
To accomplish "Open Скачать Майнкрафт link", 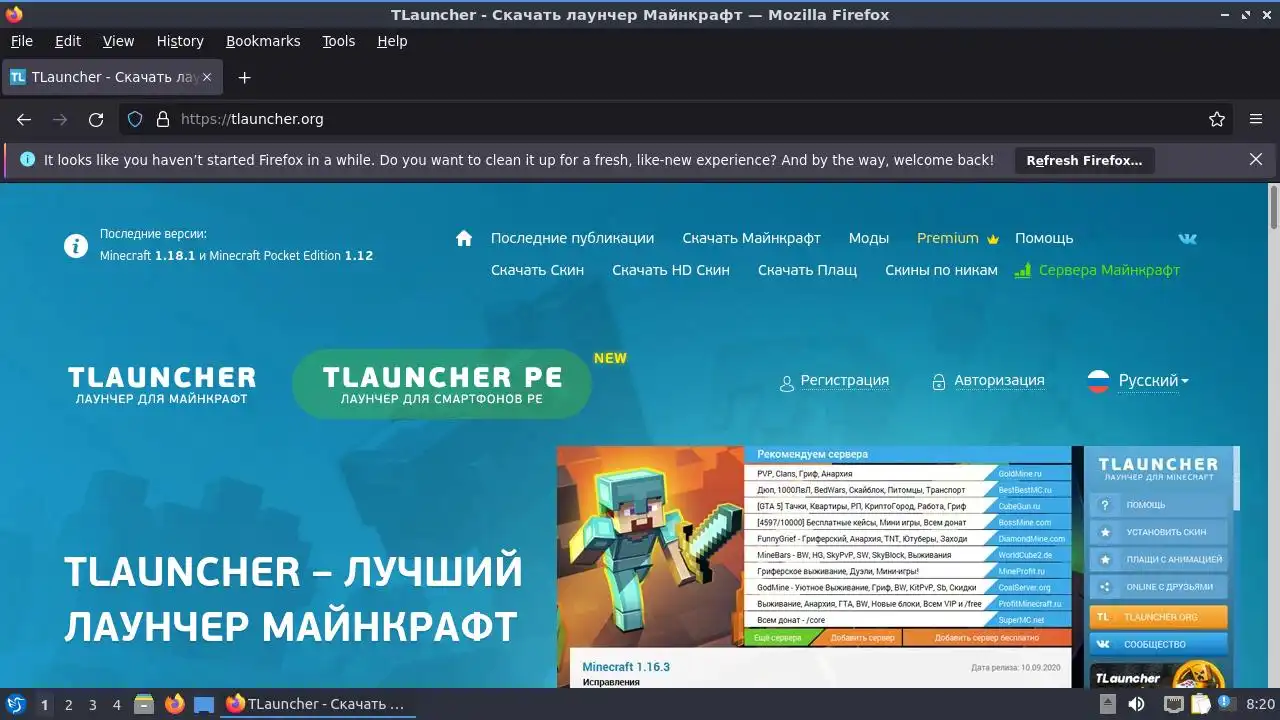I will (751, 238).
